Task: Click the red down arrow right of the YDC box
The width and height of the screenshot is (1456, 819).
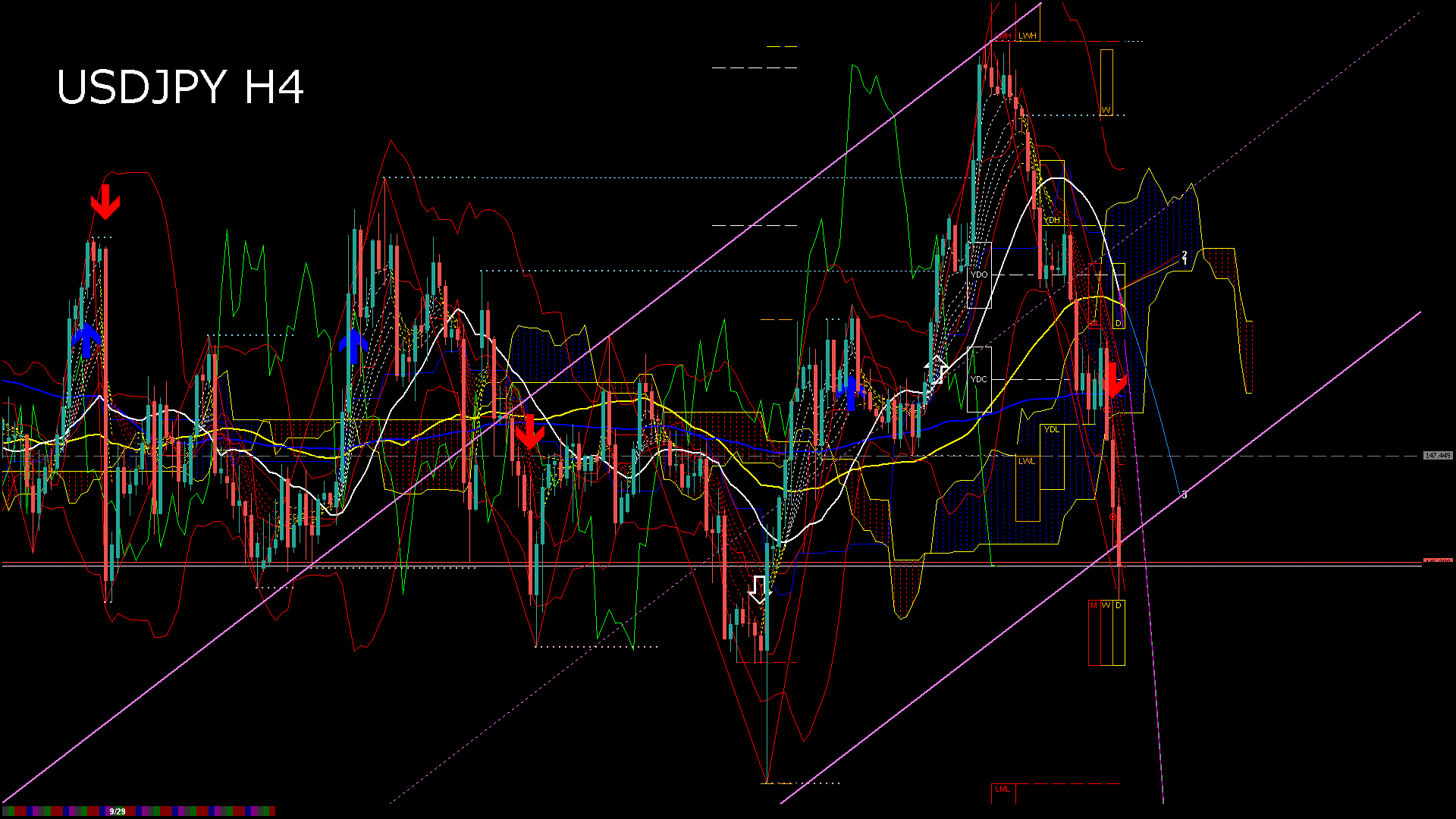Action: coord(1113,381)
